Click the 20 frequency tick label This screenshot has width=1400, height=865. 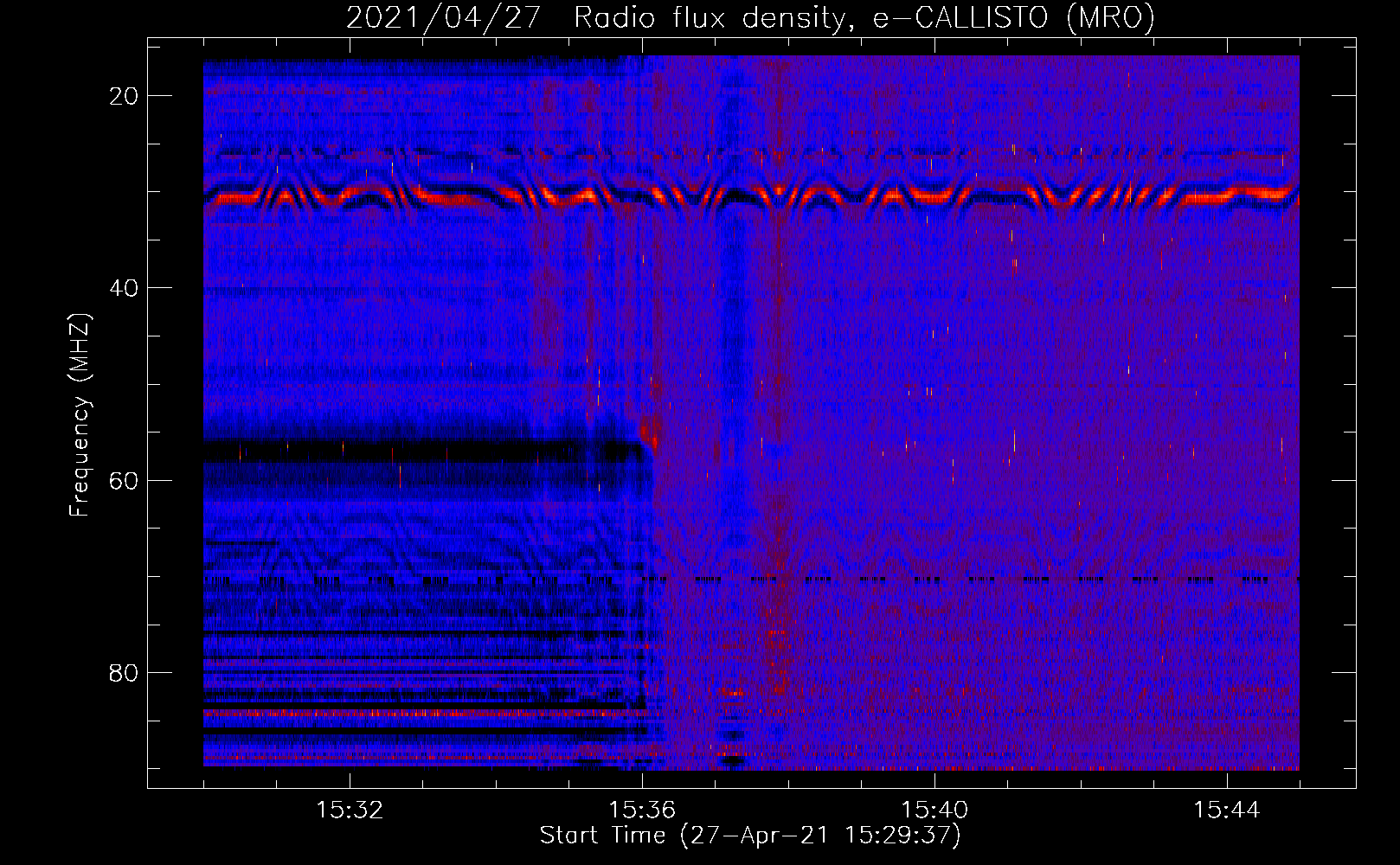(125, 96)
